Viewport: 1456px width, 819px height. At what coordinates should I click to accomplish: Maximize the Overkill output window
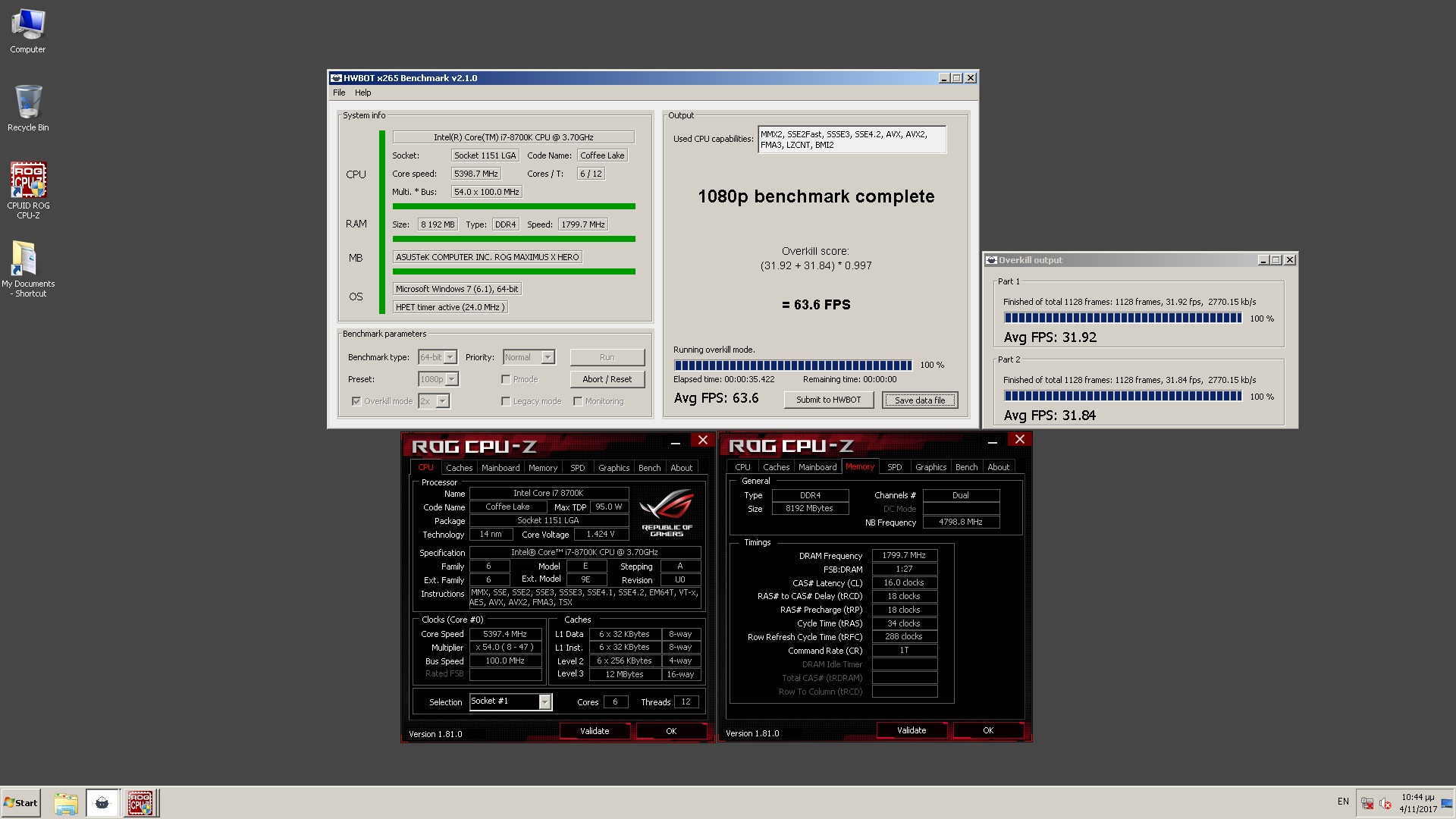1276,260
